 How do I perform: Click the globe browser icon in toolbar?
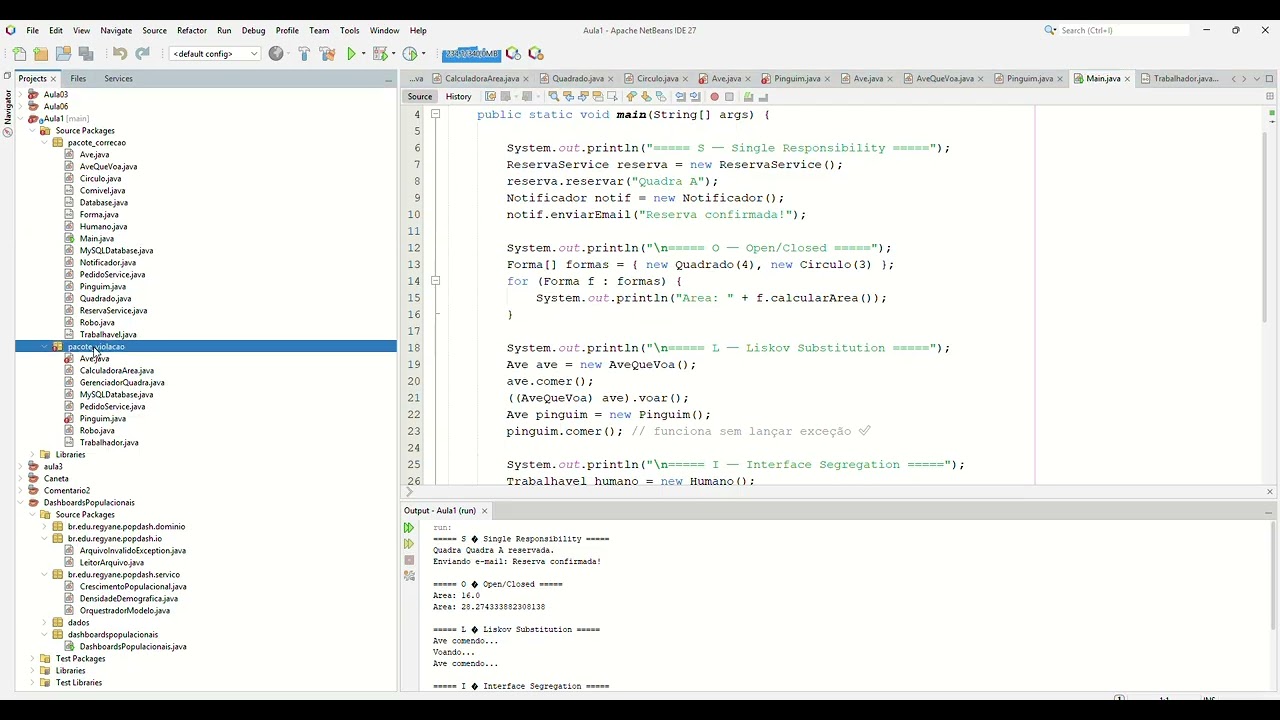coord(276,54)
